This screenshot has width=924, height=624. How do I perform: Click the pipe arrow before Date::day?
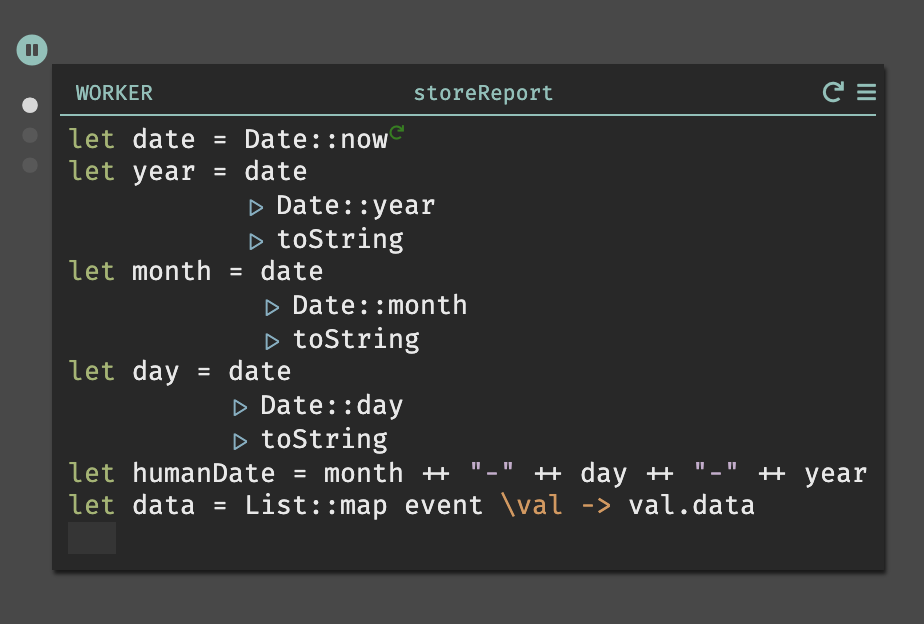(240, 408)
